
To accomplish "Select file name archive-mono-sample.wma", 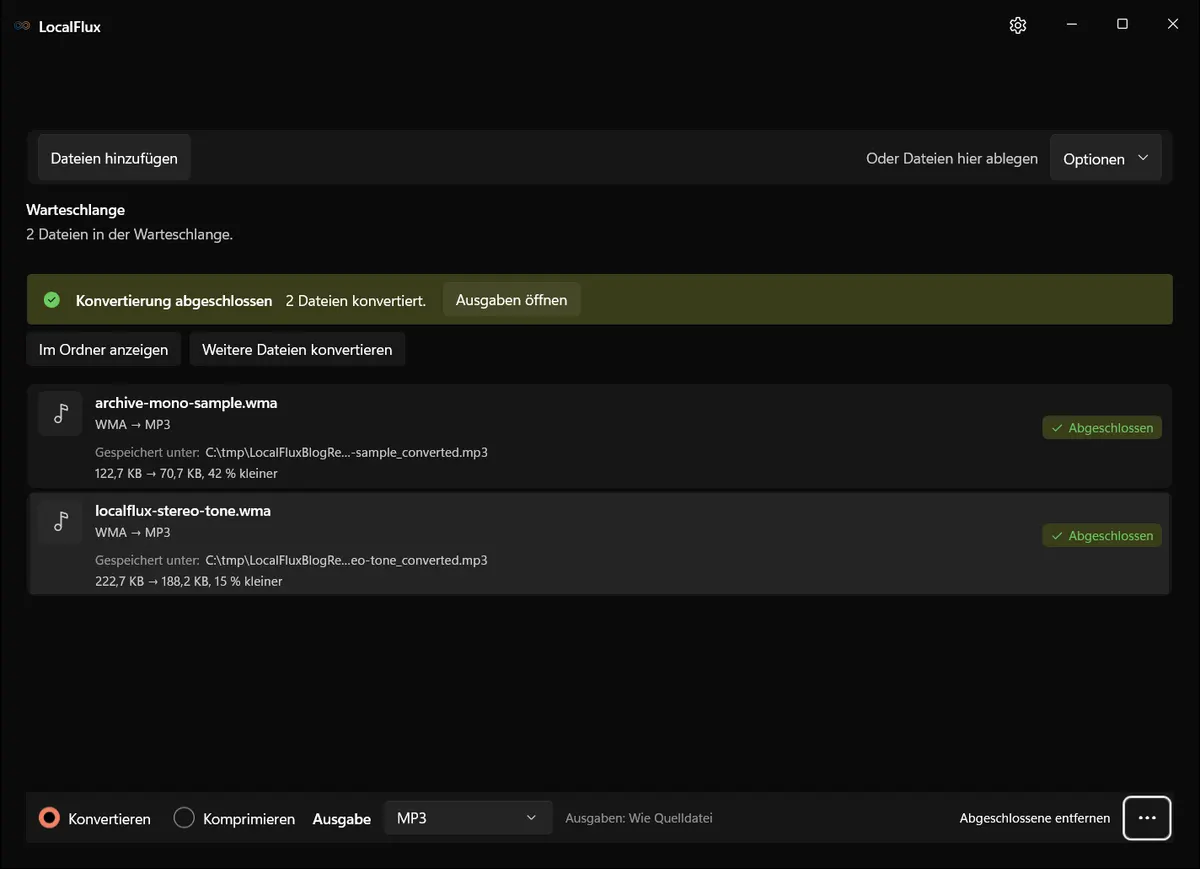I will tap(186, 403).
